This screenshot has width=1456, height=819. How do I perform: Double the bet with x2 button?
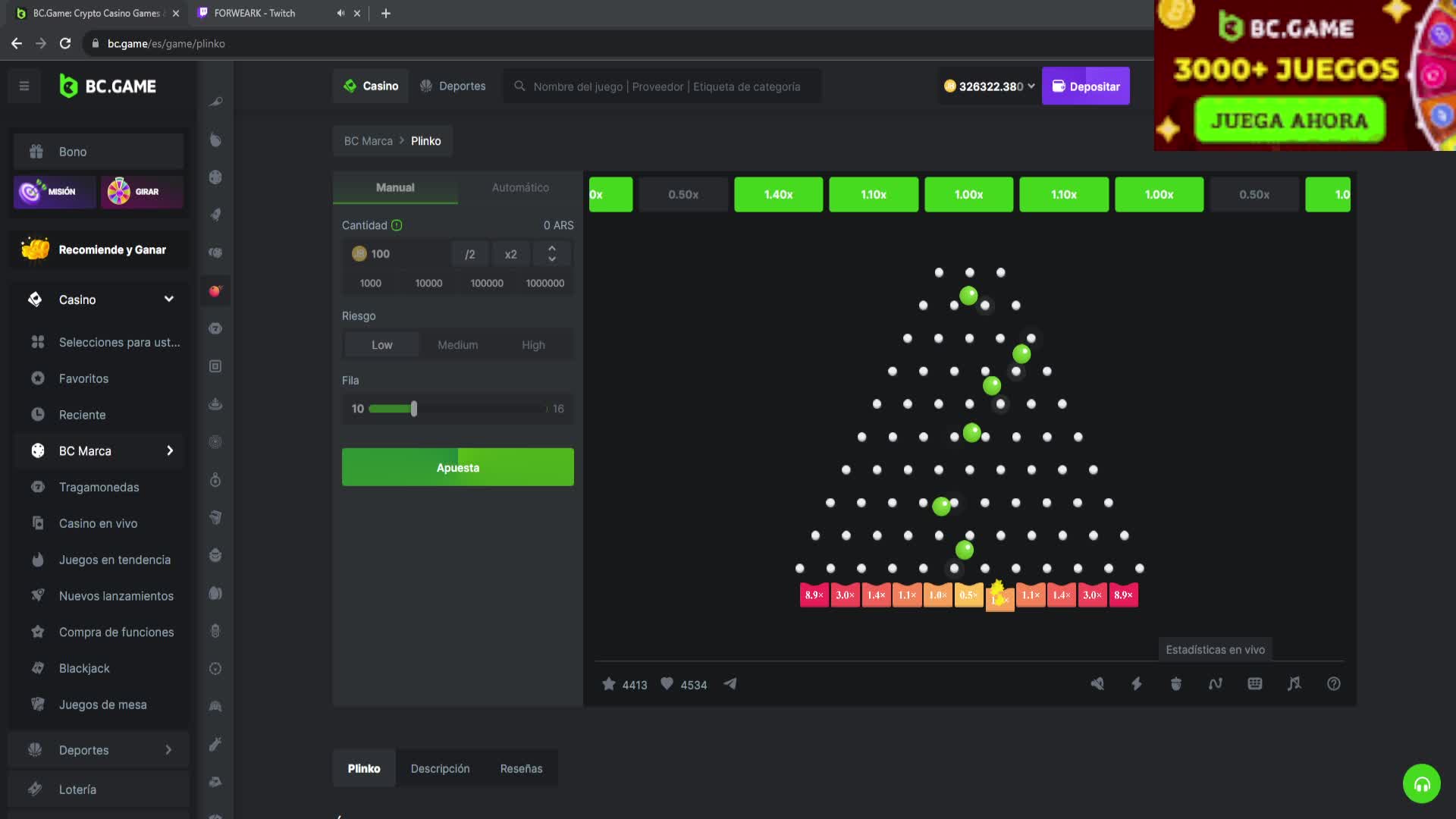coord(511,254)
